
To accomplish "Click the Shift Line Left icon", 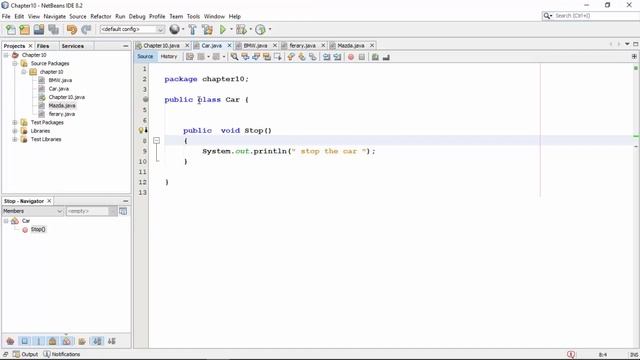I will click(x=327, y=57).
